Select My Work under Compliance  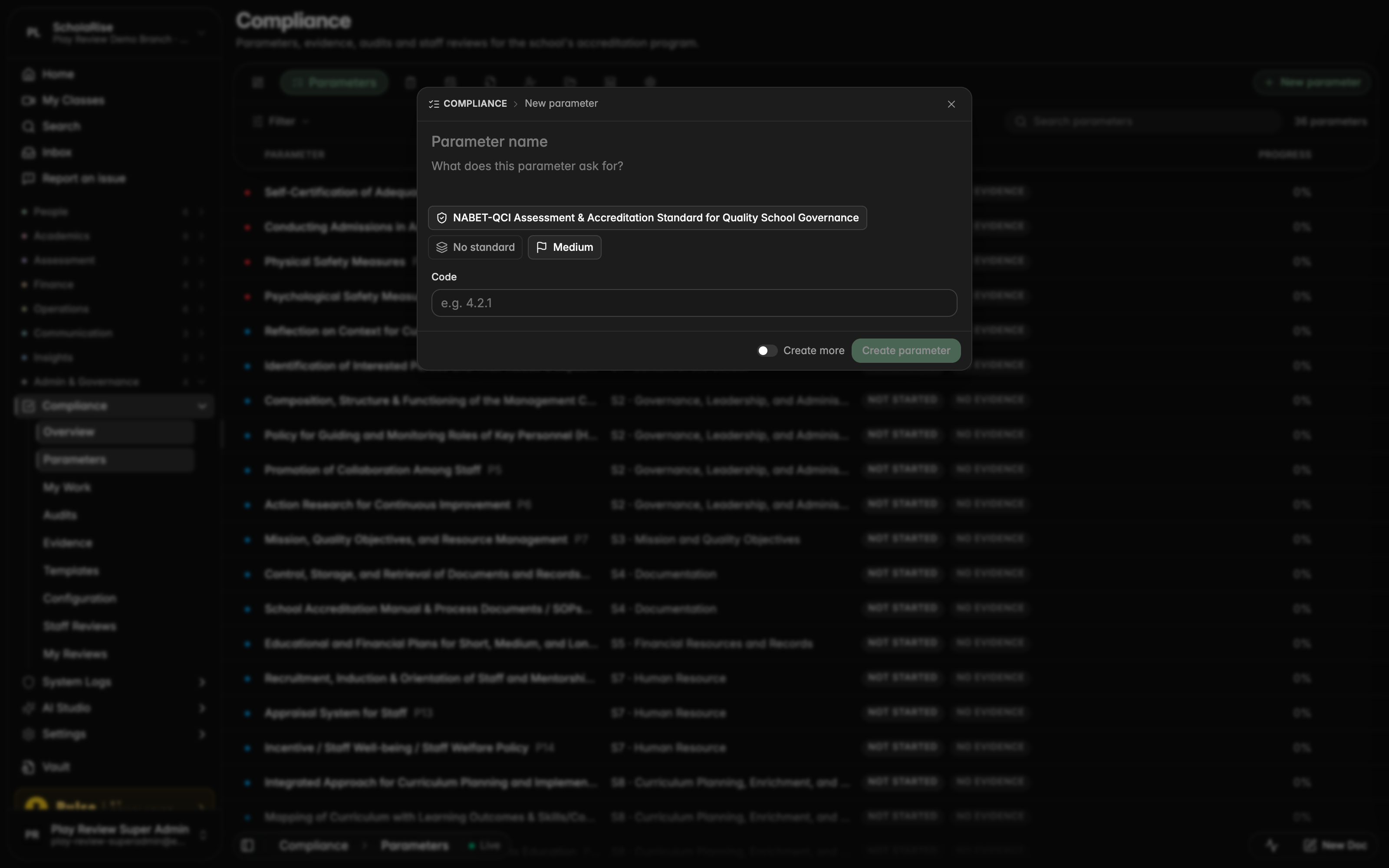67,487
